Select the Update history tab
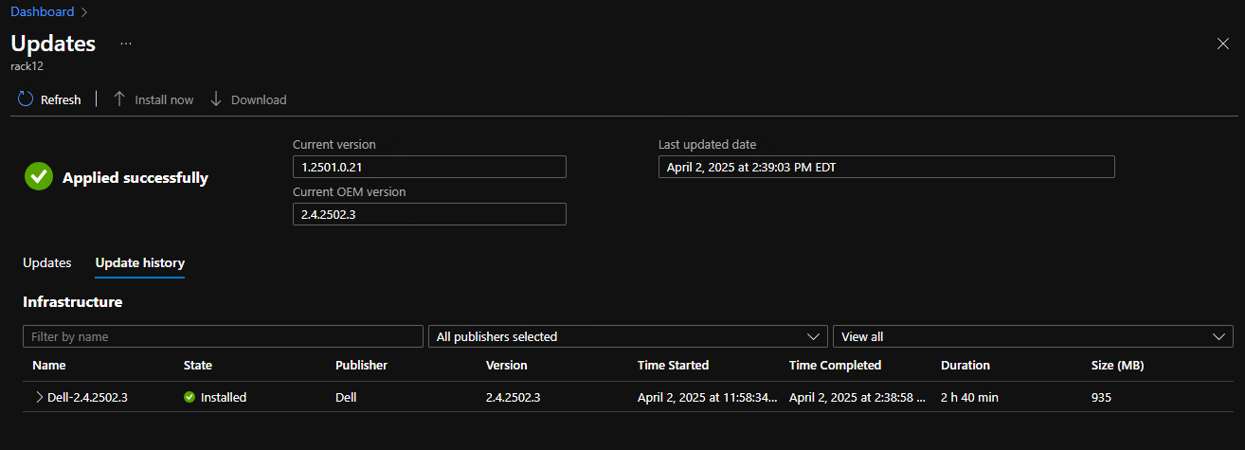 pyautogui.click(x=140, y=263)
